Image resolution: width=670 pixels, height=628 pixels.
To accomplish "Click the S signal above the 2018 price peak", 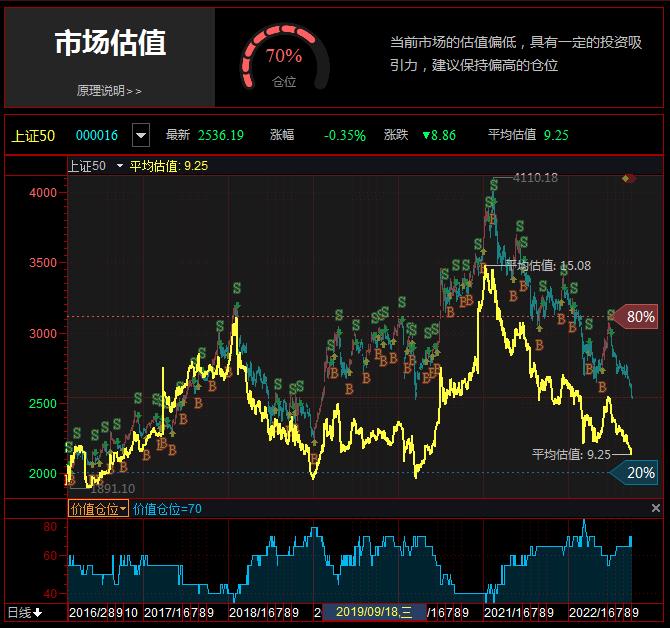I will click(236, 289).
